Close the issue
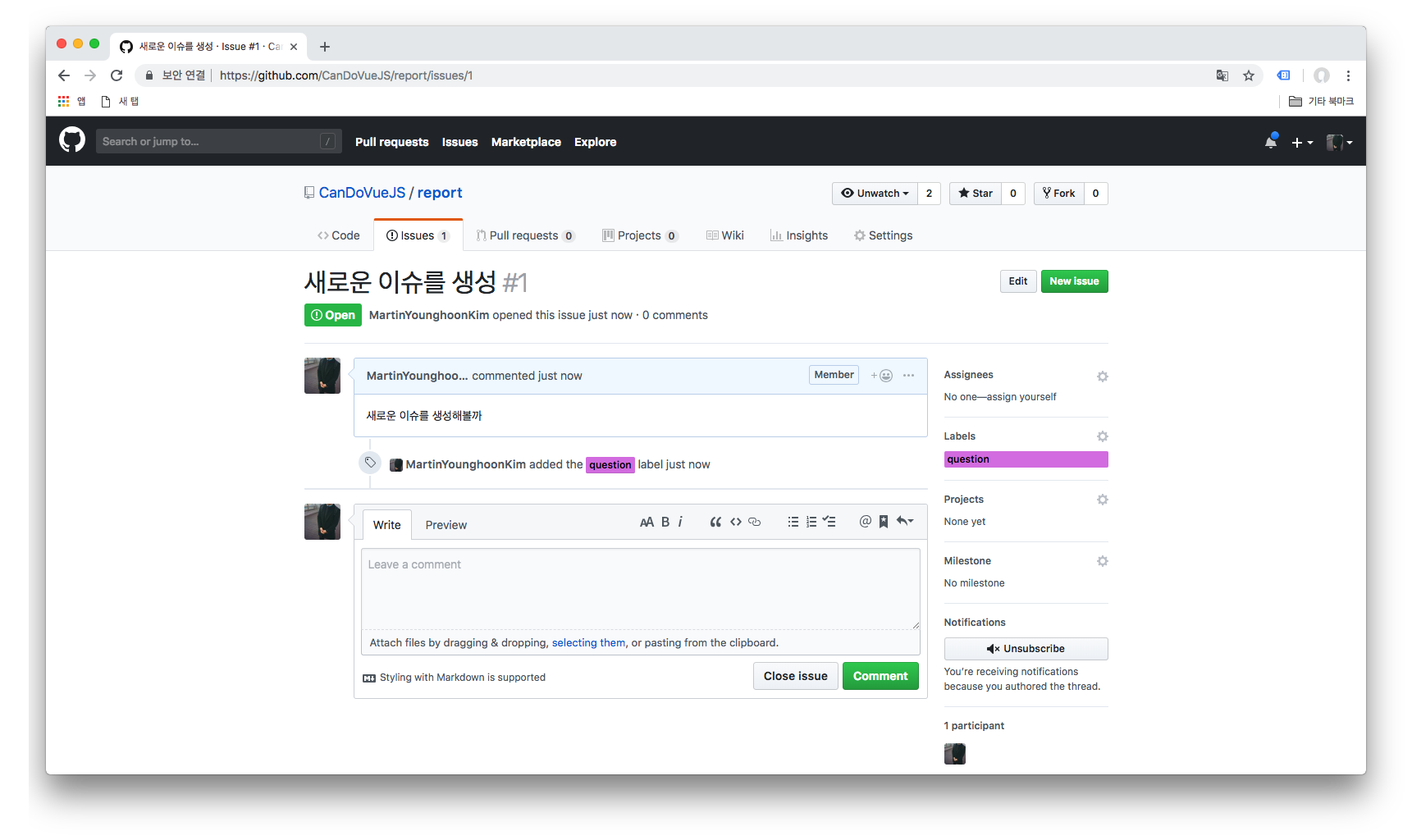 pos(796,676)
